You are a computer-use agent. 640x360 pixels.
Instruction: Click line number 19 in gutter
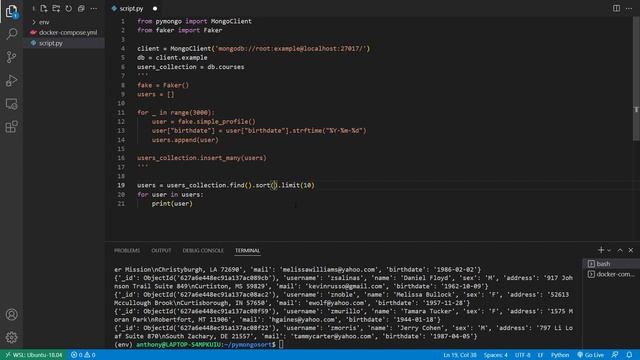pos(121,185)
